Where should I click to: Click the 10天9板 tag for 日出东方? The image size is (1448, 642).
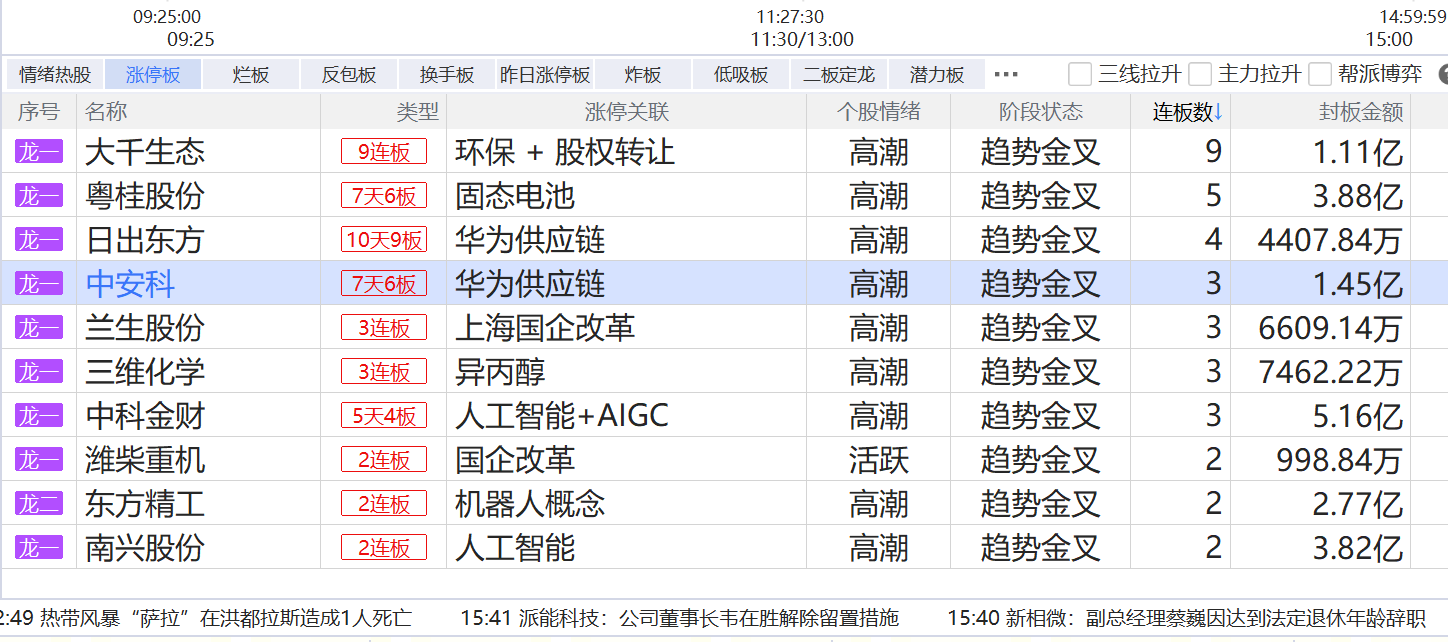[x=384, y=240]
